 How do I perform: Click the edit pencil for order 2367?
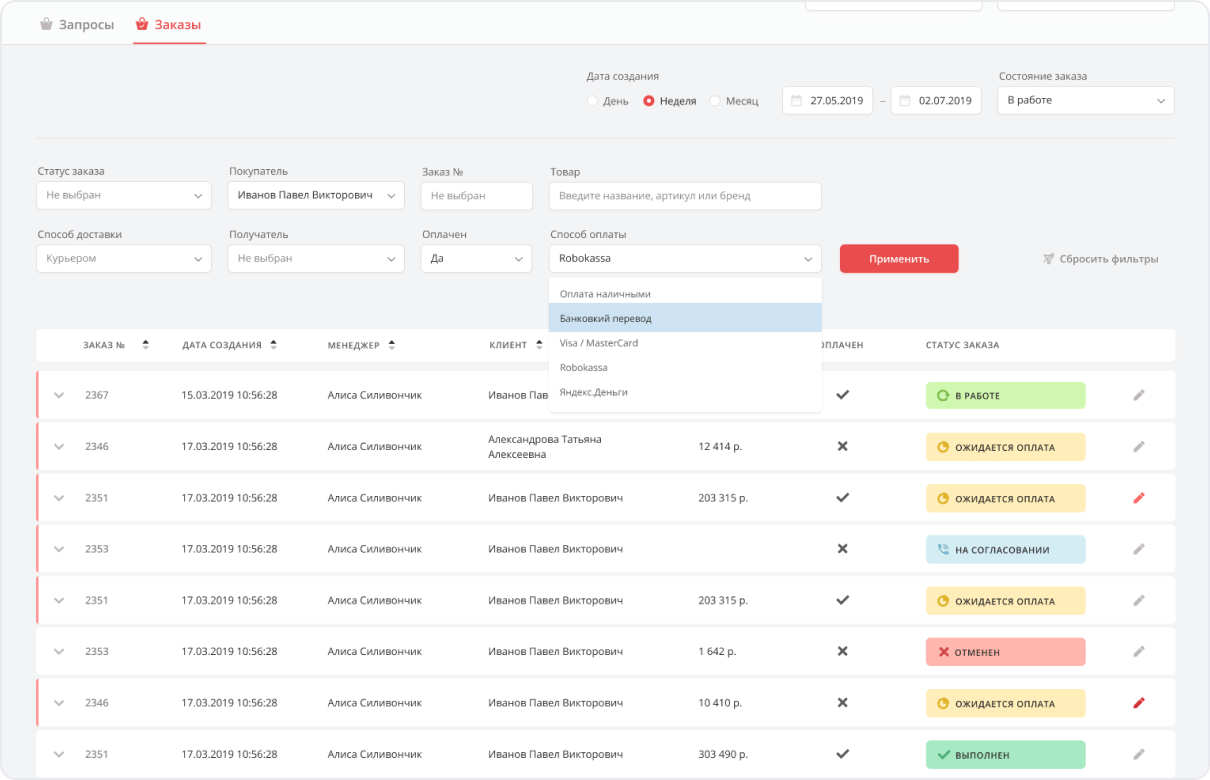[x=1138, y=395]
